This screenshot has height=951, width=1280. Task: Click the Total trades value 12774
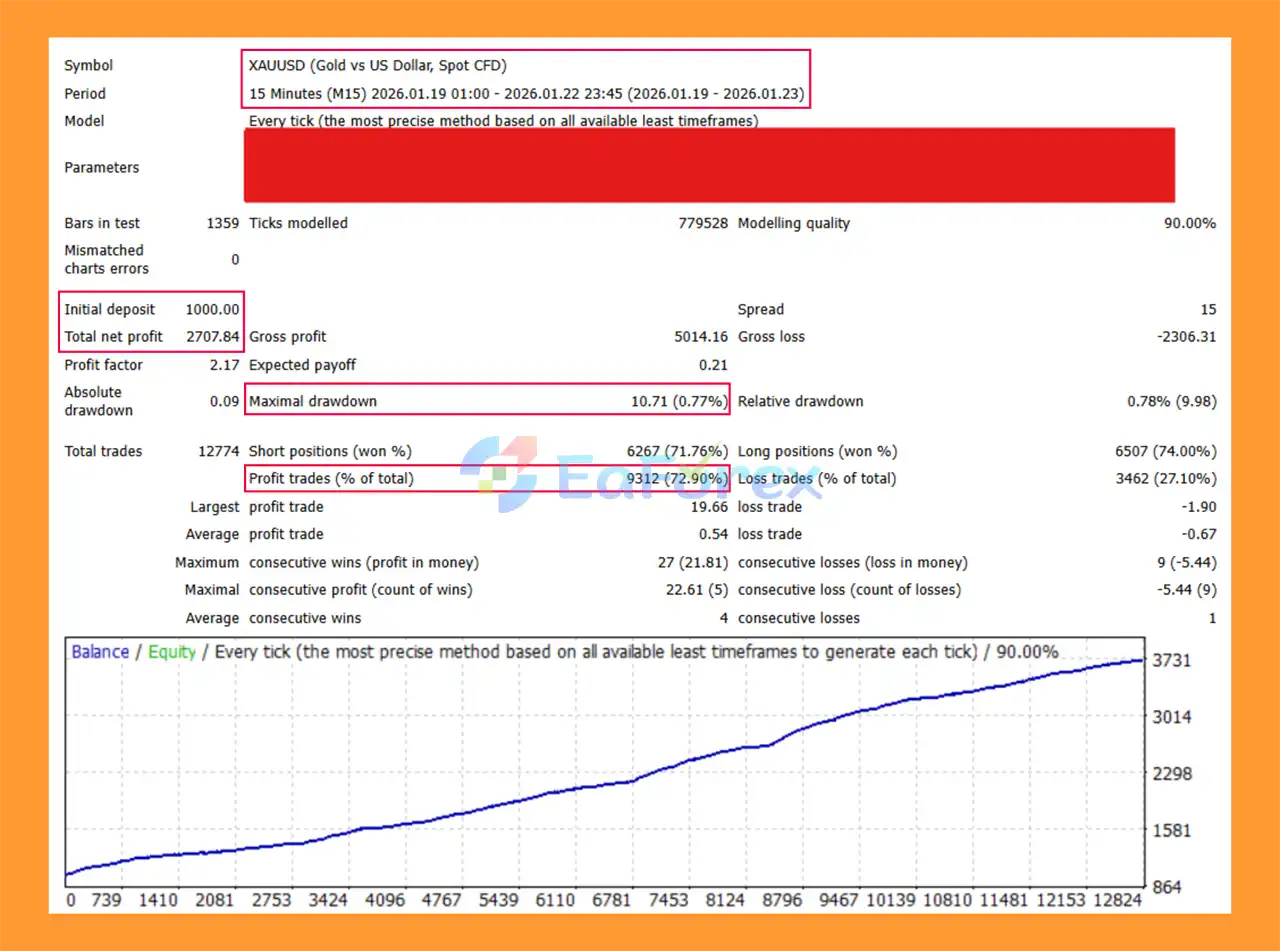[218, 452]
